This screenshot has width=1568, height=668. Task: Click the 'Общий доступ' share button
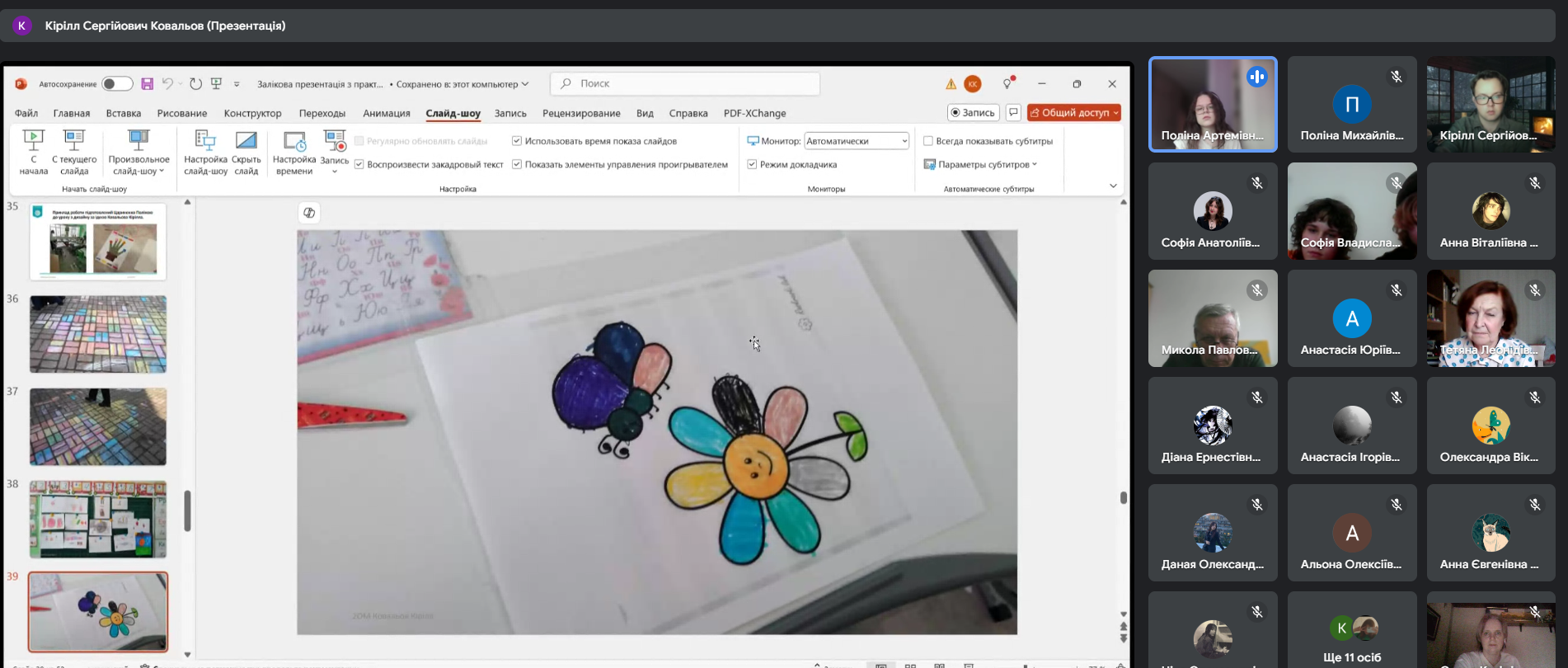click(x=1073, y=113)
